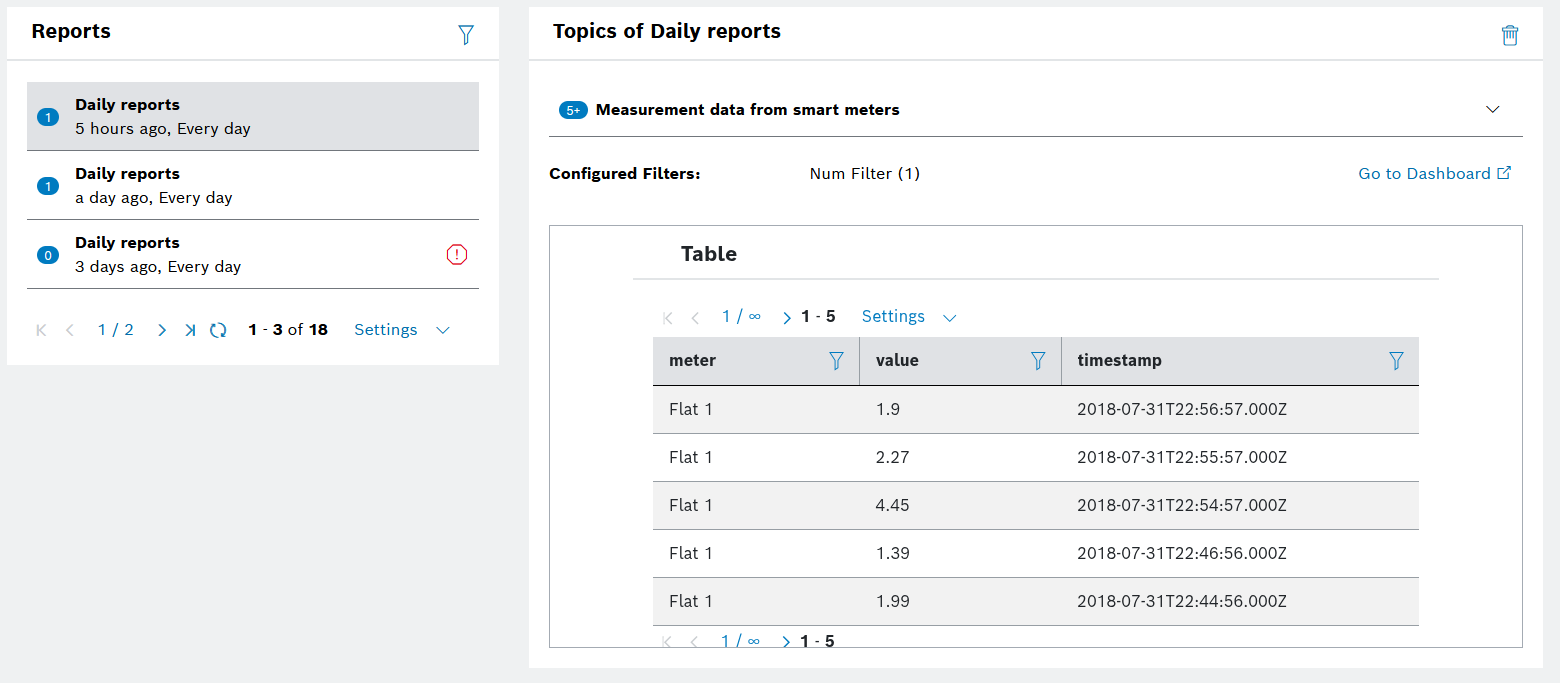Filter the value column
The width and height of the screenshot is (1560, 683).
pyautogui.click(x=1038, y=361)
